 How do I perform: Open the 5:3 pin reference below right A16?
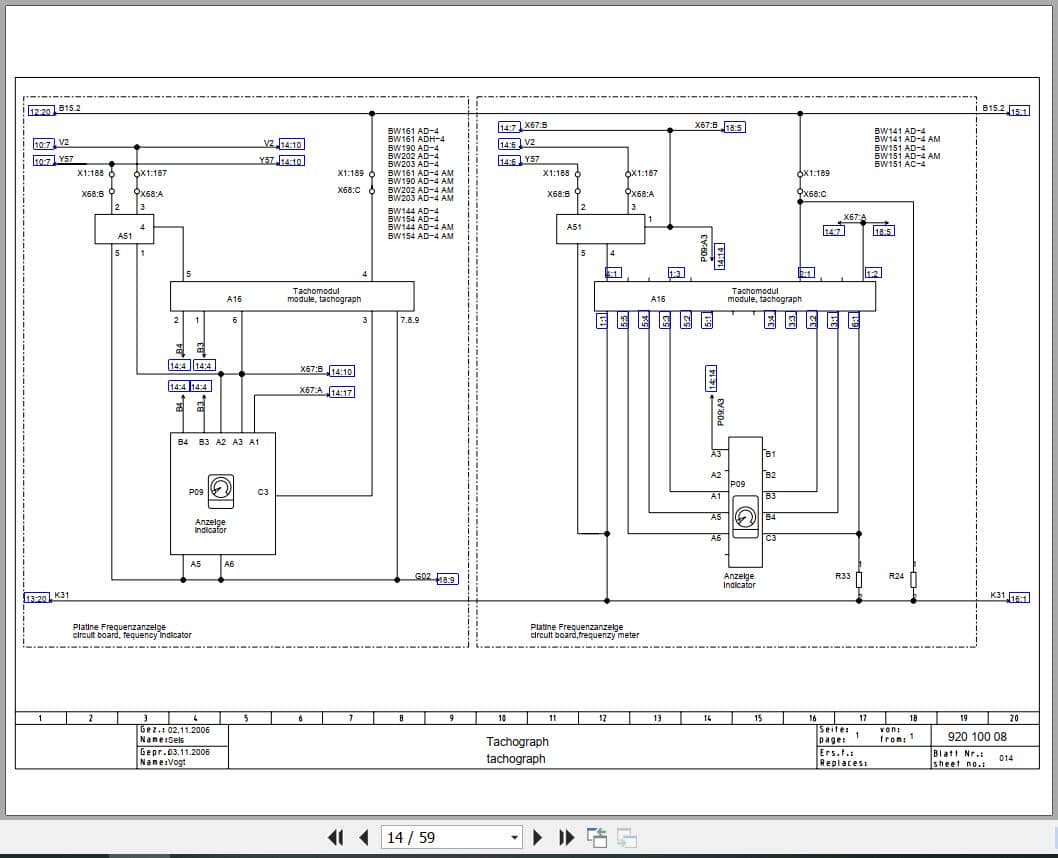(x=665, y=320)
